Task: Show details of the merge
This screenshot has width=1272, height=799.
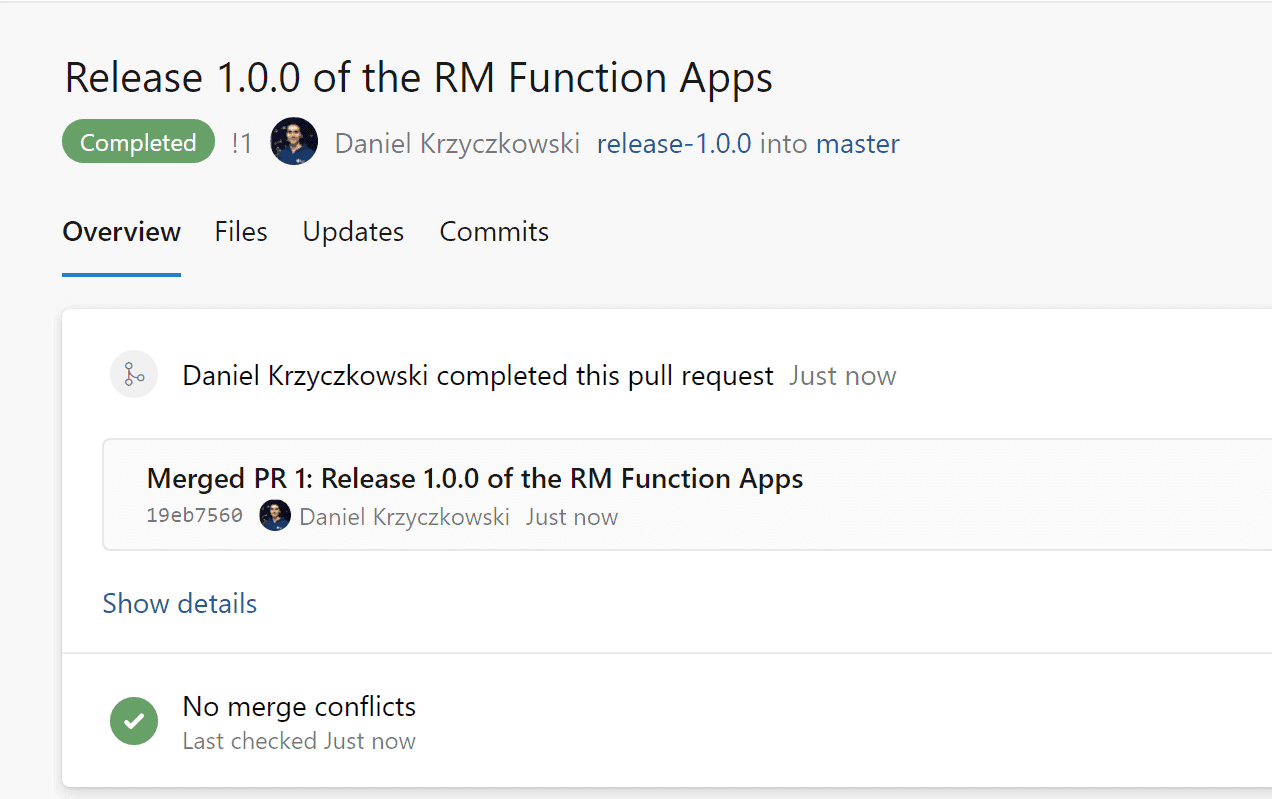Action: 179,603
